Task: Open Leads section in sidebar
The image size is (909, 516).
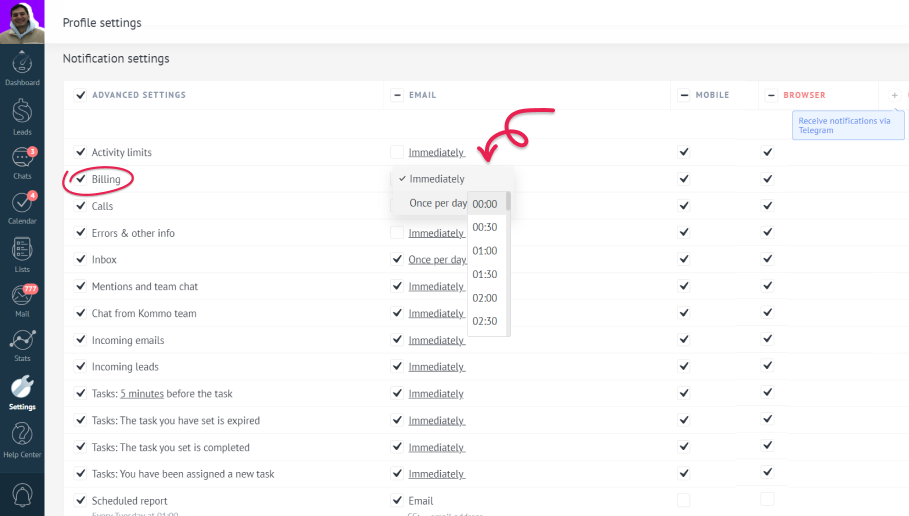Action: point(22,117)
